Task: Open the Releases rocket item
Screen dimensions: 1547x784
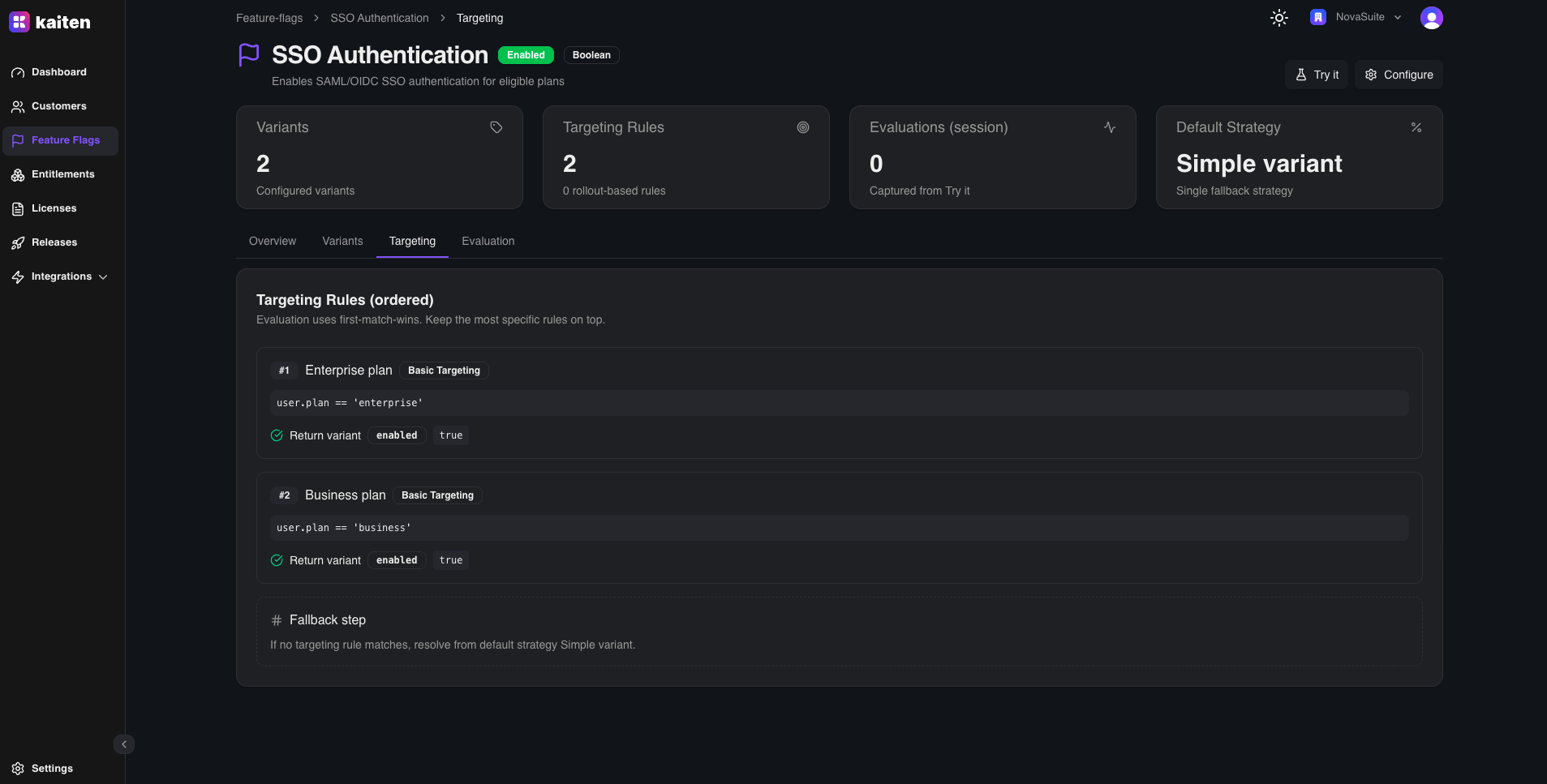Action: [54, 242]
